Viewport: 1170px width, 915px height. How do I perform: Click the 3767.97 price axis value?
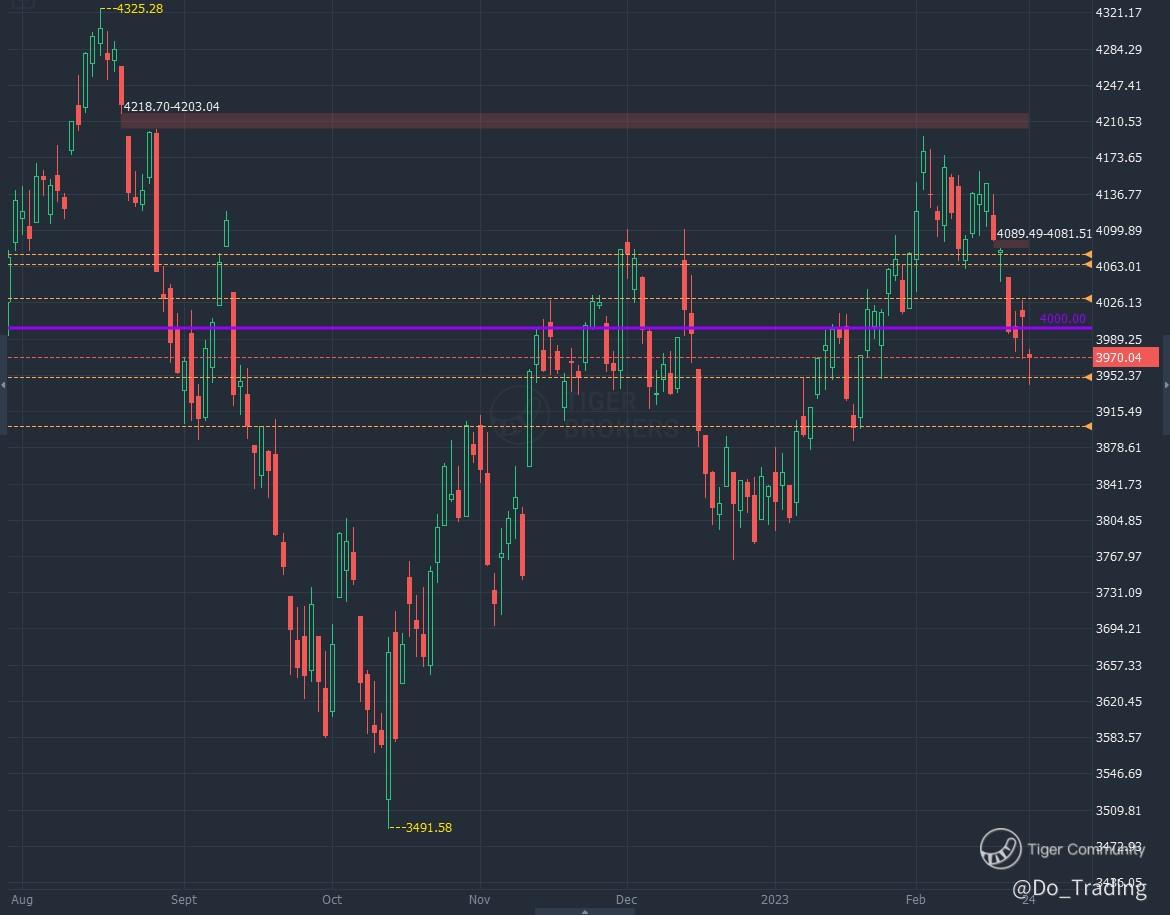[x=1119, y=556]
